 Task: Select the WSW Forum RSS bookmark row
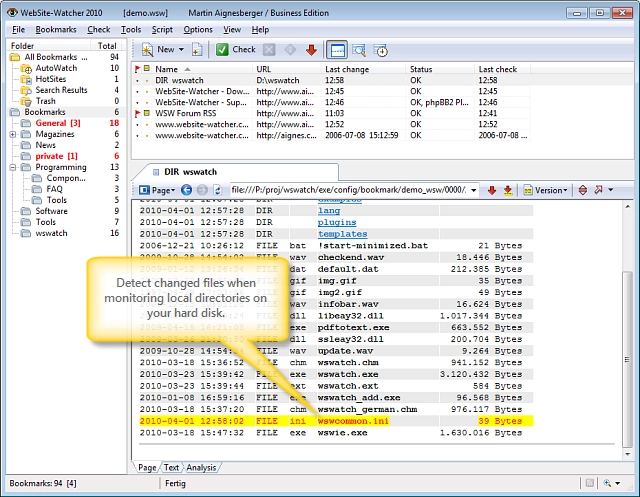(x=331, y=113)
